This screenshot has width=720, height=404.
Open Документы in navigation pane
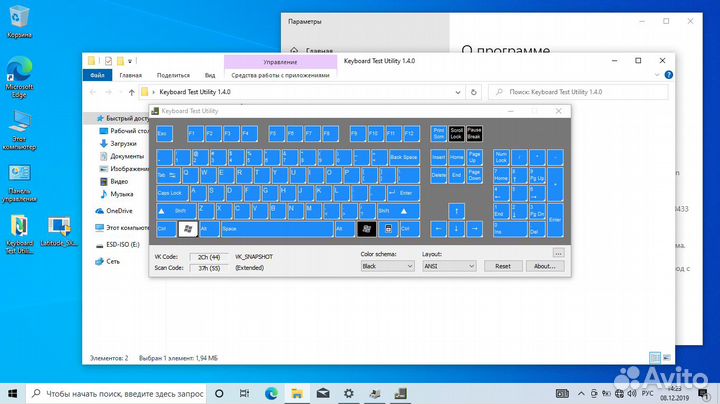coord(122,156)
